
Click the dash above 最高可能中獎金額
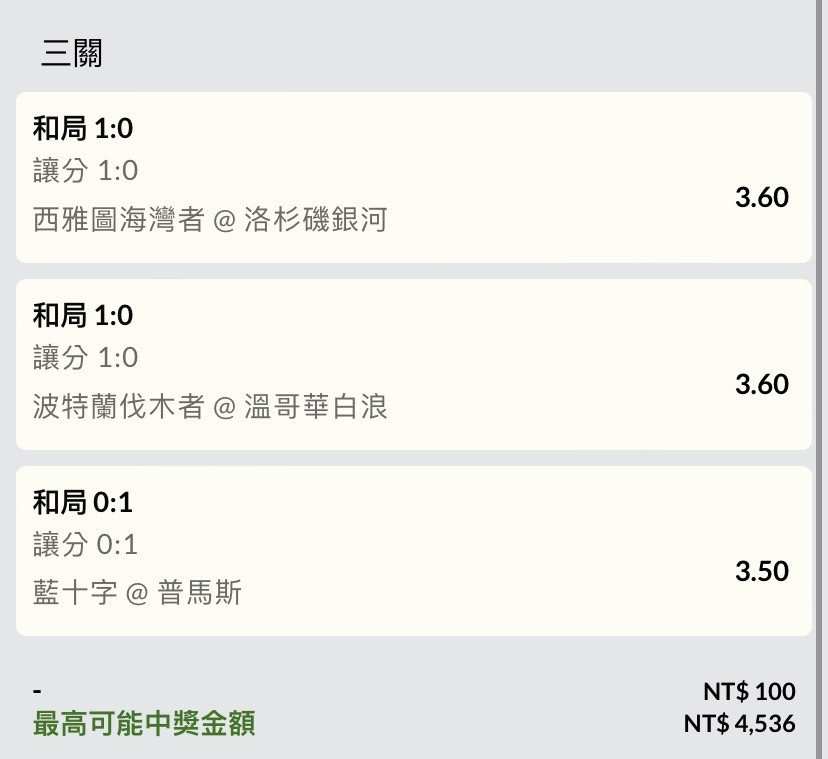click(37, 692)
